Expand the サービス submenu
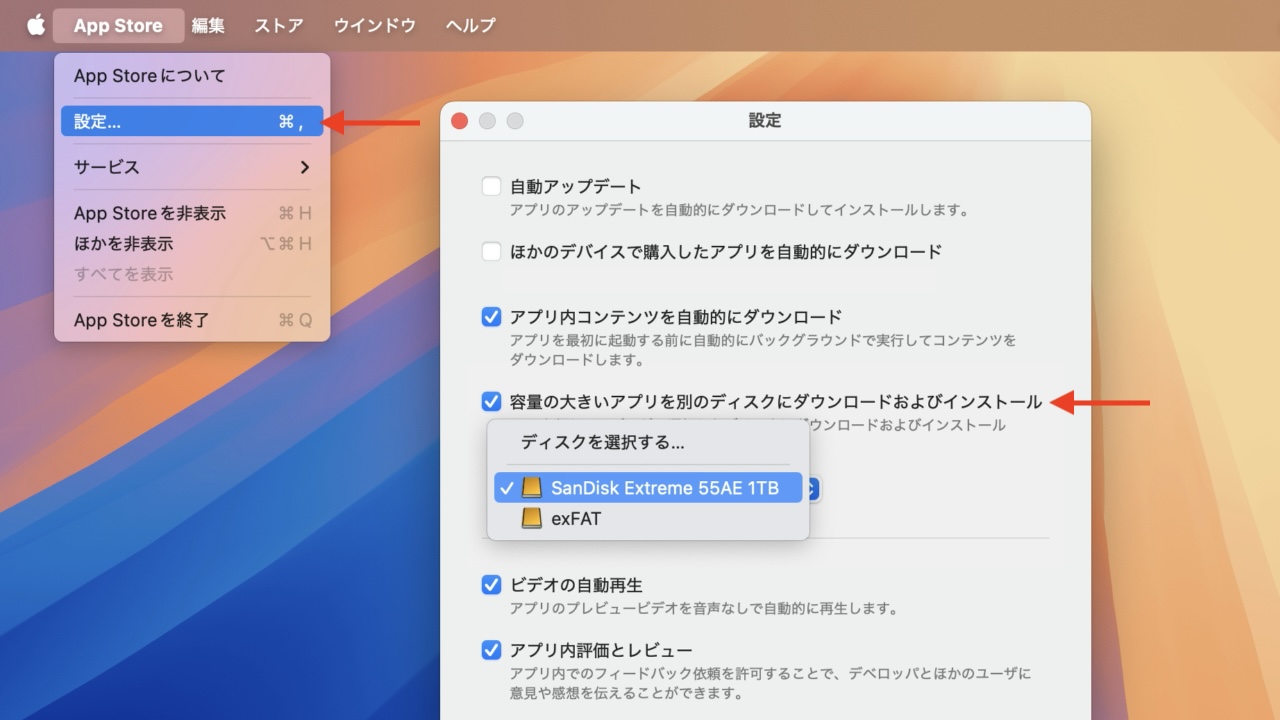Screen dimensions: 1280x720 (x=191, y=167)
